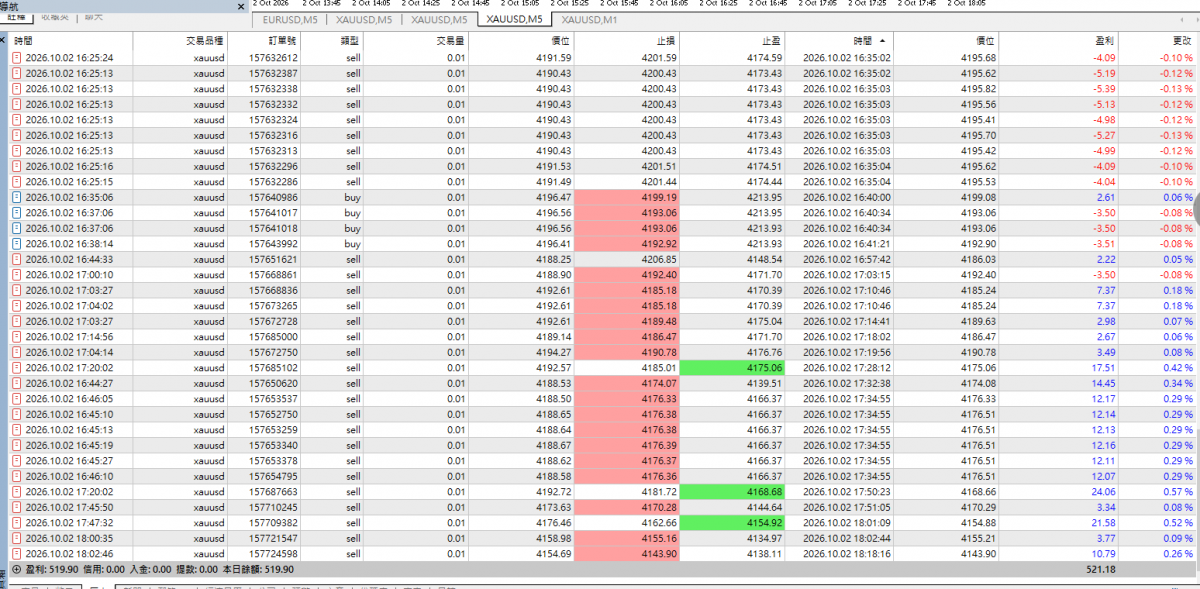Click the order icon in row 157651621
Image resolution: width=1200 pixels, height=589 pixels.
point(17,259)
